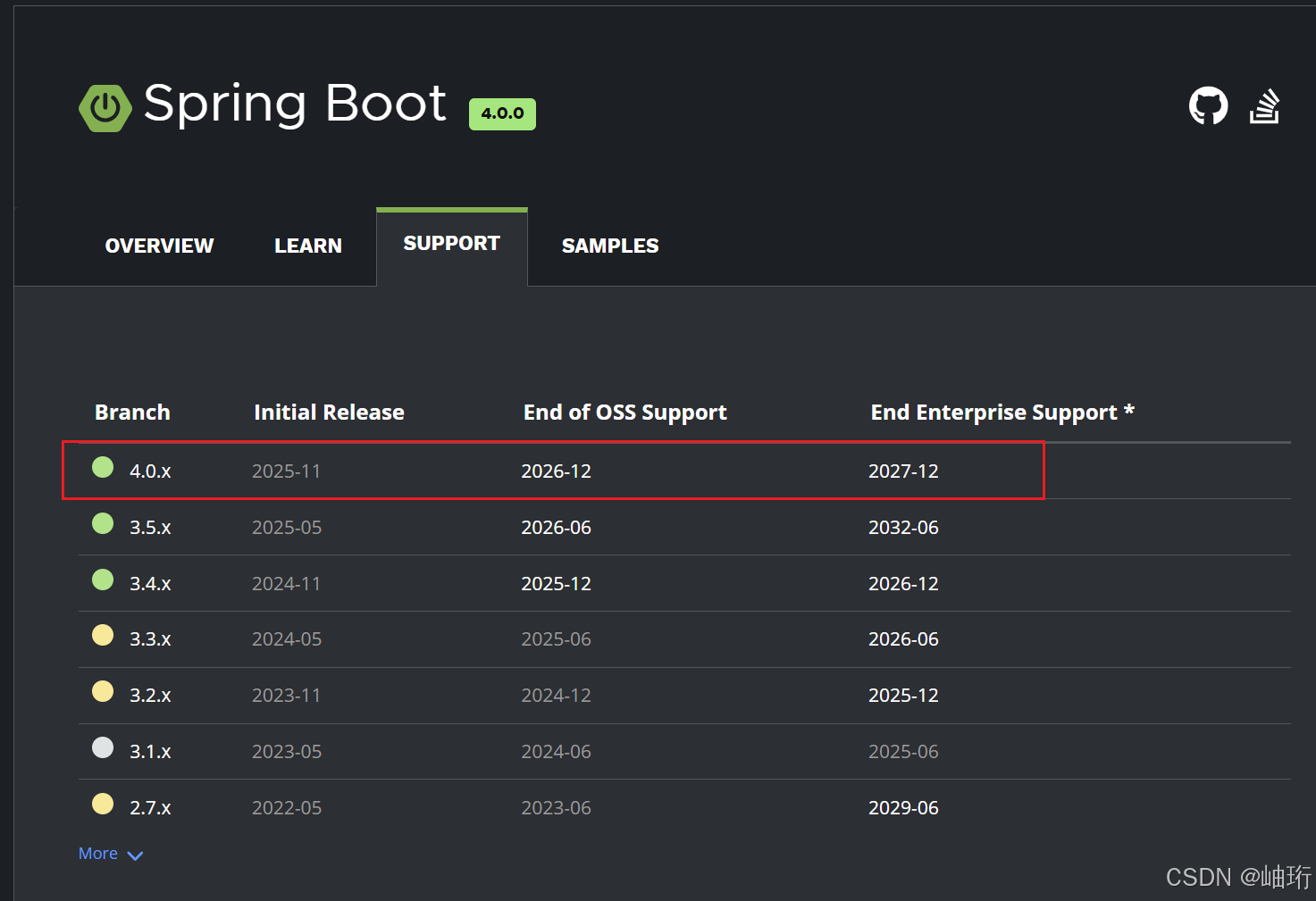The width and height of the screenshot is (1316, 901).
Task: Toggle the status indicator for branch 3.4.x
Action: coord(102,580)
